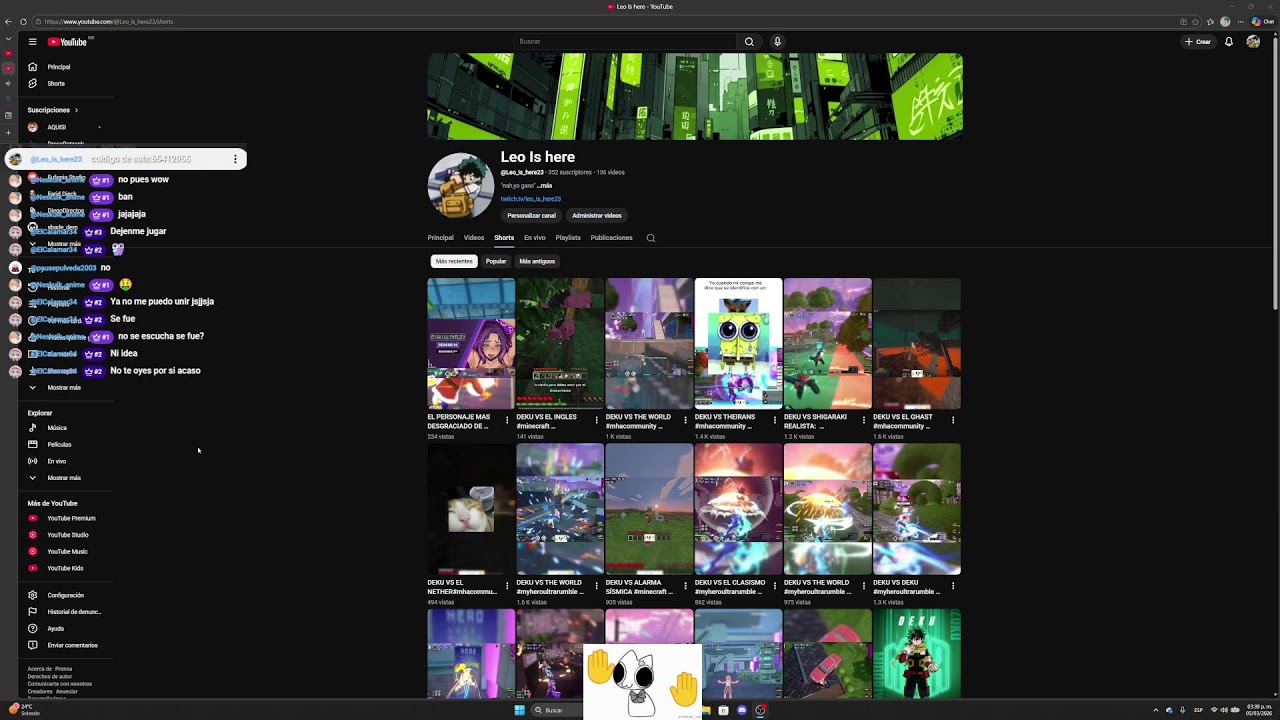The image size is (1280, 720).
Task: Open Películas in the Explorar section
Action: 59,445
